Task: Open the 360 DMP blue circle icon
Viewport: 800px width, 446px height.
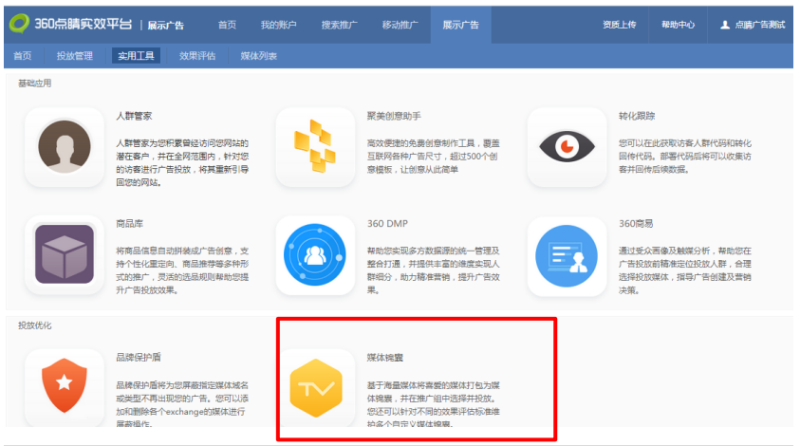Action: pyautogui.click(x=315, y=255)
